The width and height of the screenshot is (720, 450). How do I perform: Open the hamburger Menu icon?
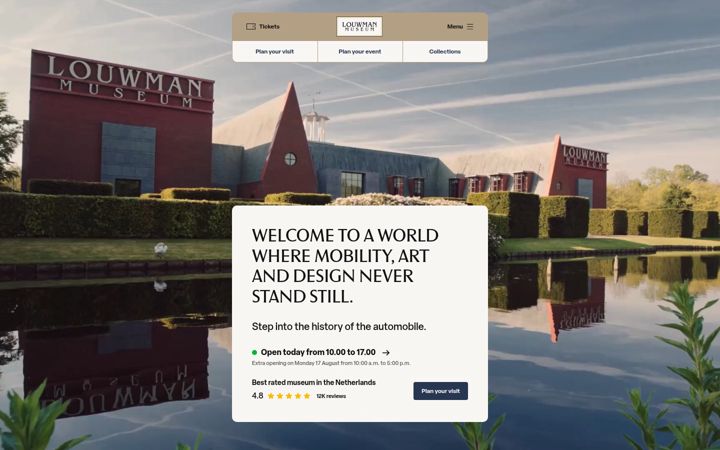(470, 27)
